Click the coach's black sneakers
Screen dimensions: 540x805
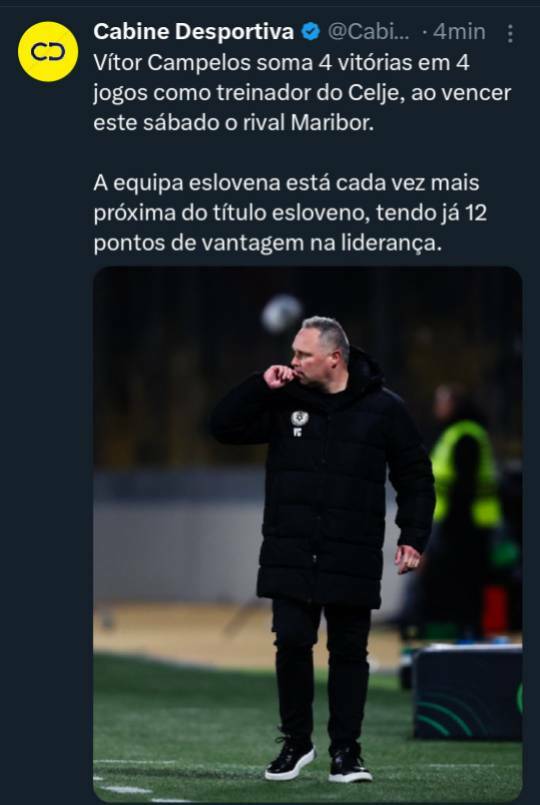click(x=318, y=758)
